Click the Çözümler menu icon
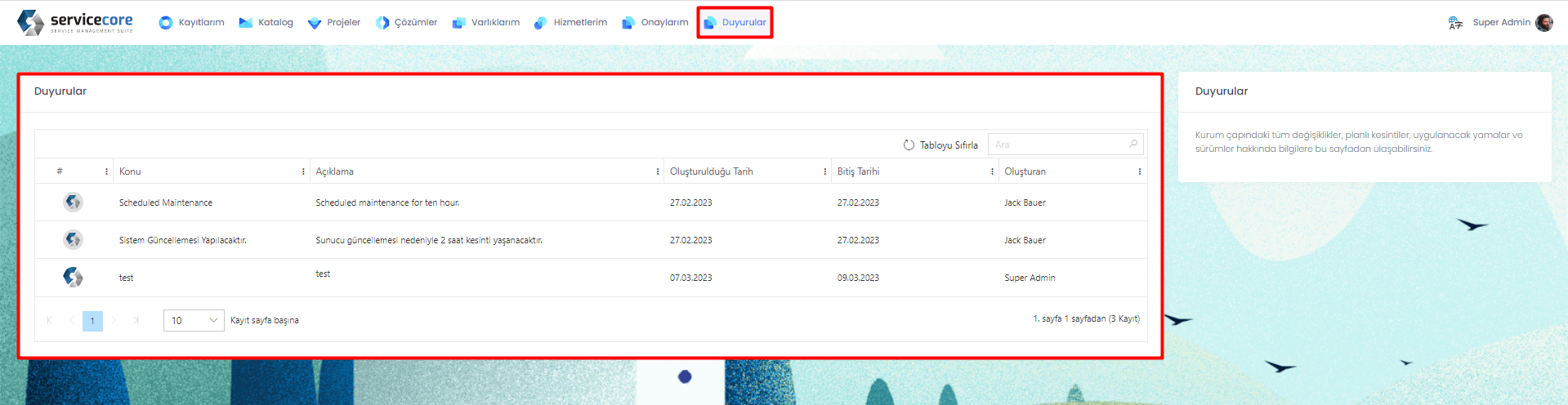This screenshot has width=1568, height=405. (x=382, y=23)
